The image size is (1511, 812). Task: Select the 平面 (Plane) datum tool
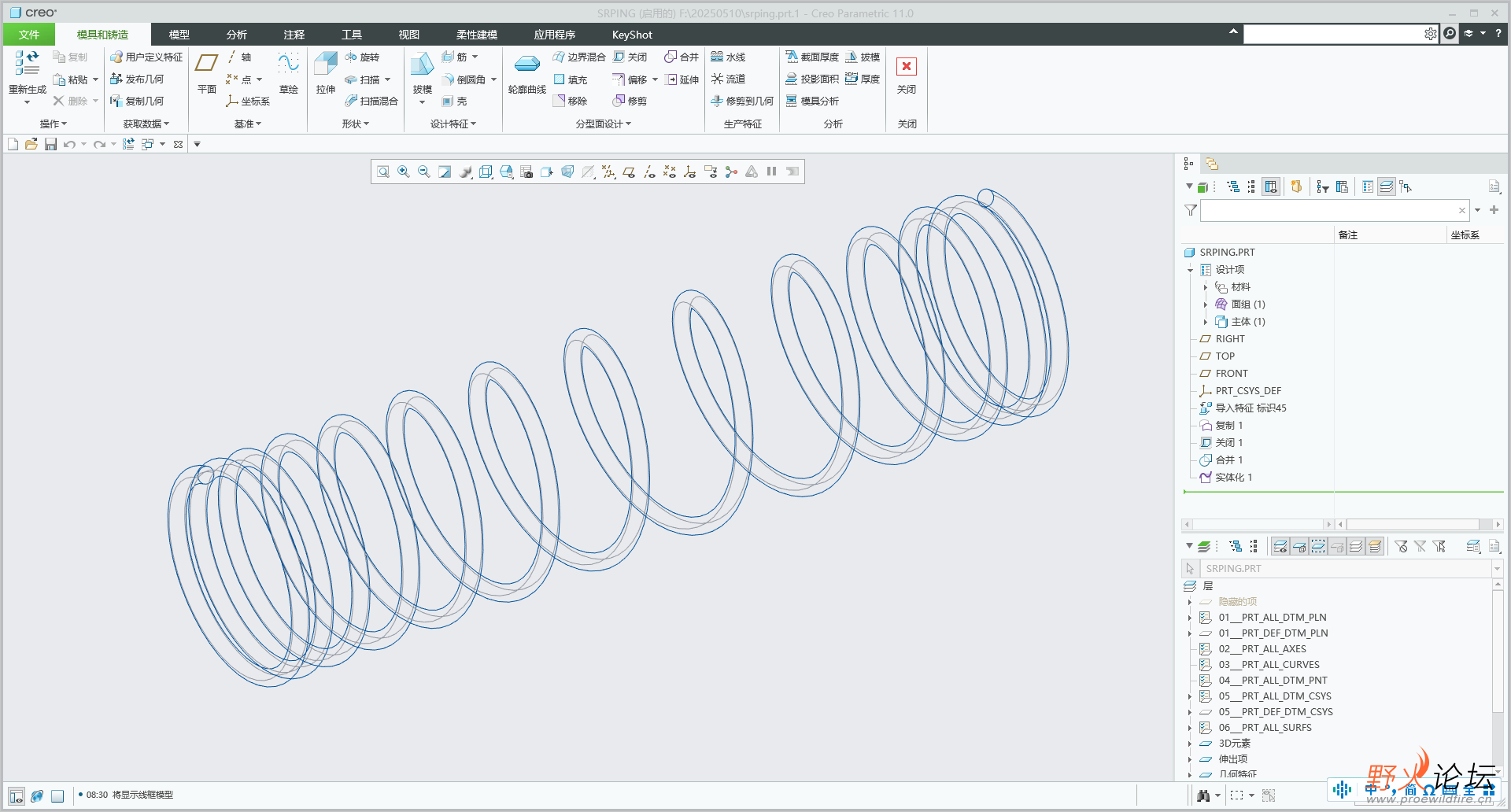click(x=207, y=72)
